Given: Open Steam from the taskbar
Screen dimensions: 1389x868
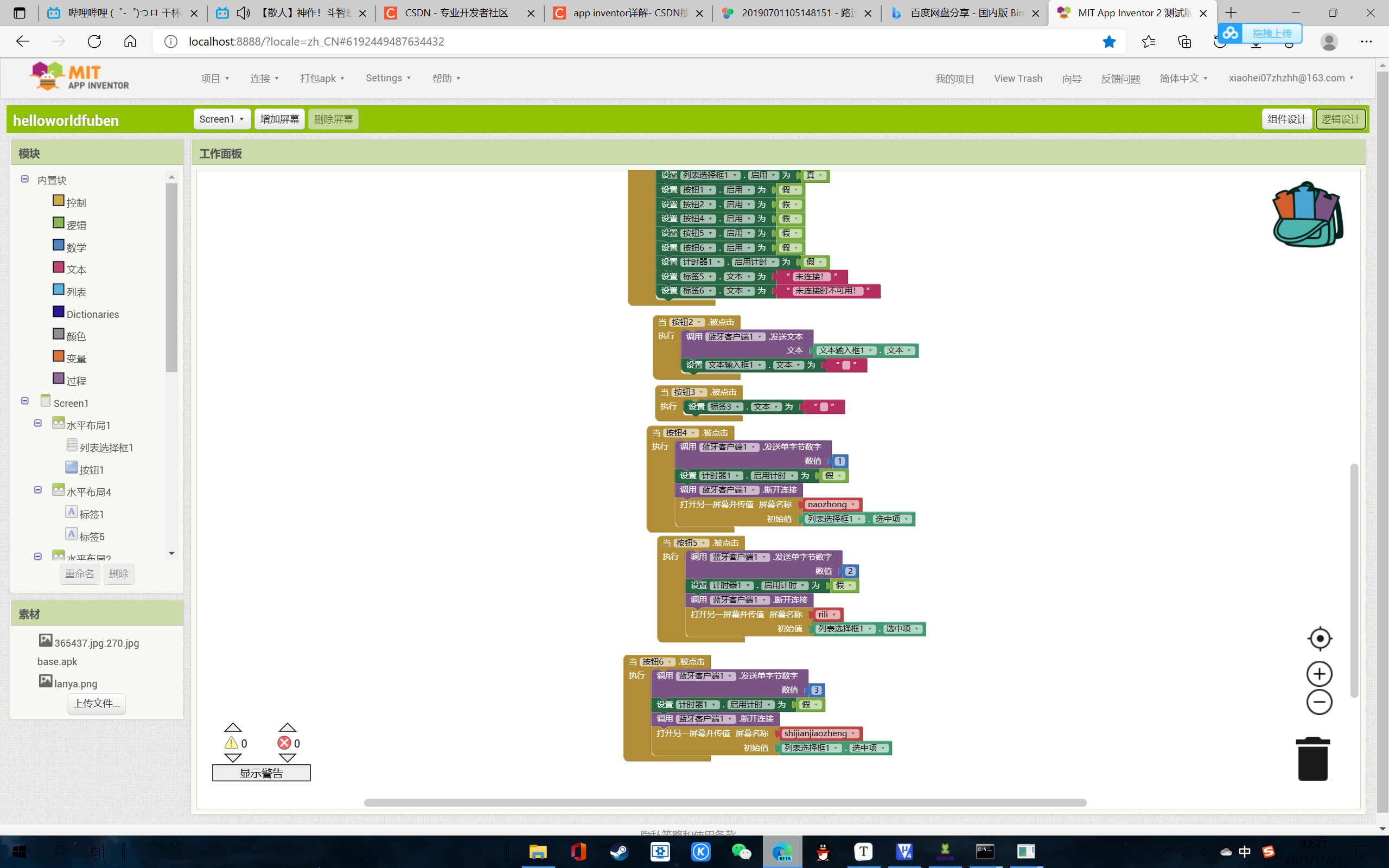Looking at the screenshot, I should coord(619,851).
